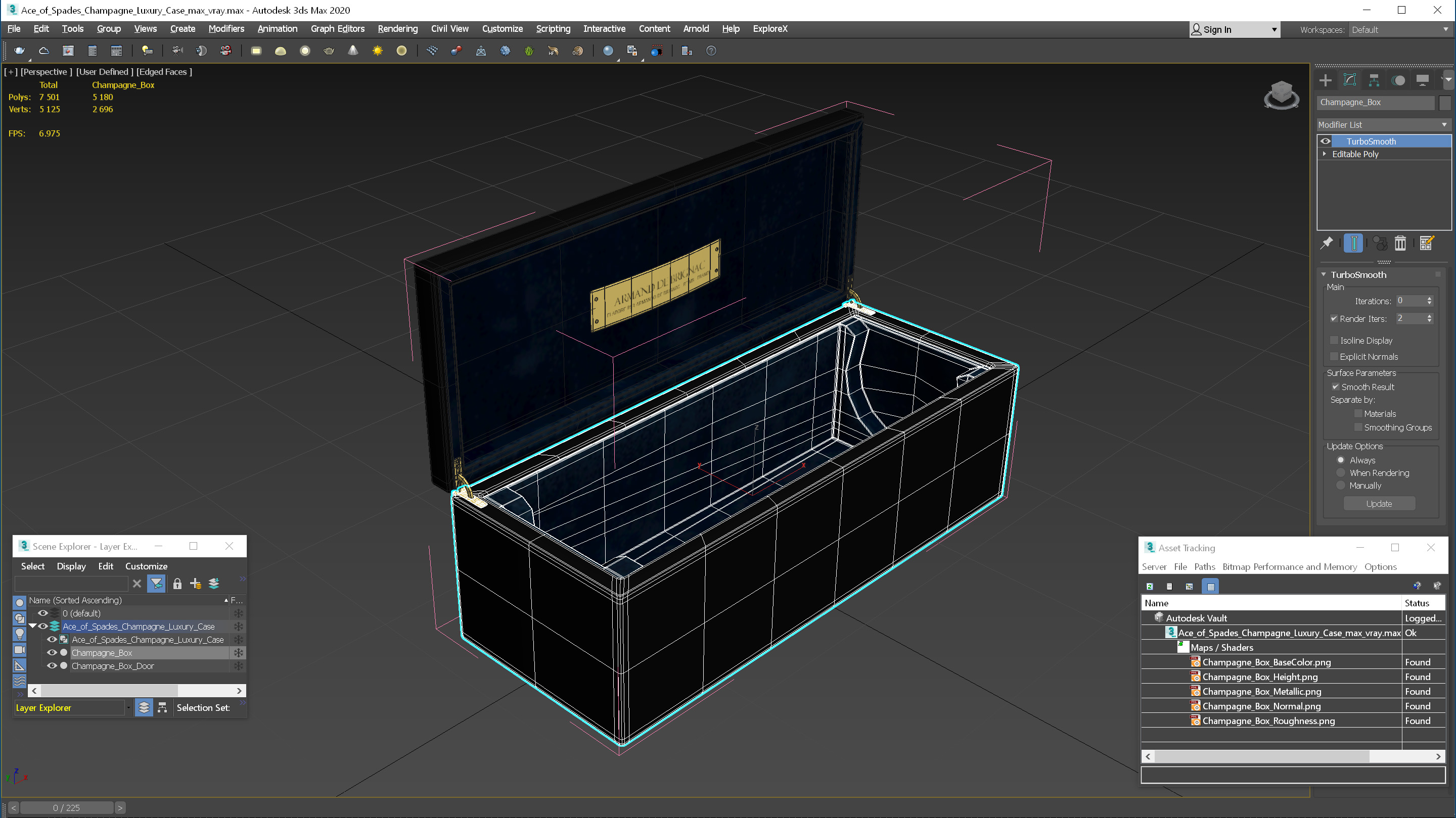The image size is (1456, 818).
Task: Select the When Rendering radio option
Action: point(1341,473)
